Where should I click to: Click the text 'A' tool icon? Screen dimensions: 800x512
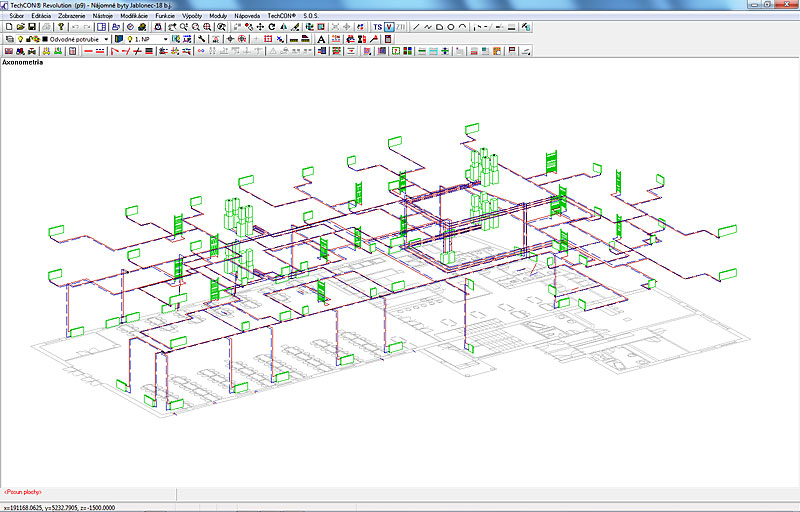point(321,39)
